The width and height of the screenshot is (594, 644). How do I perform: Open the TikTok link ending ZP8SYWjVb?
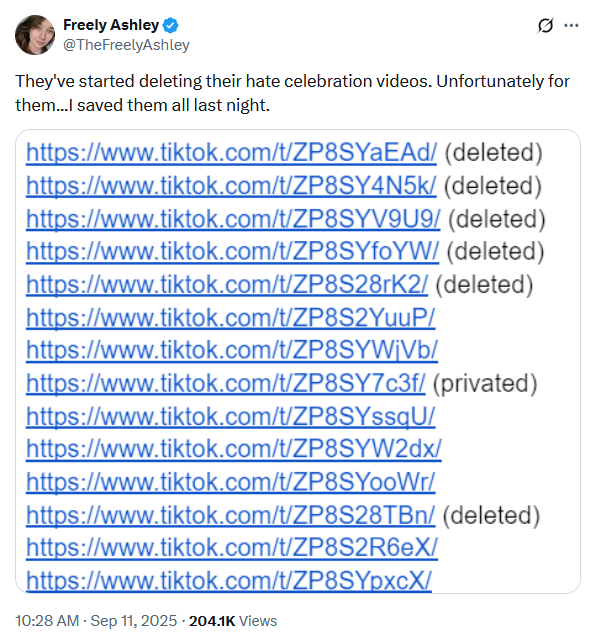(x=232, y=350)
